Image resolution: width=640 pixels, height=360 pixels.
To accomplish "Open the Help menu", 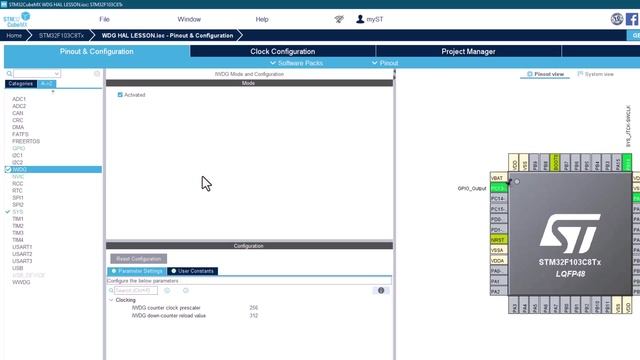I will (x=262, y=19).
